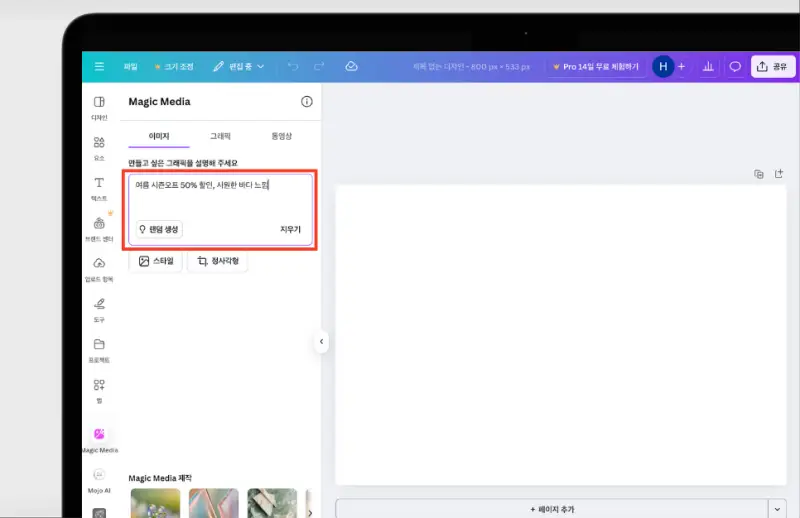
Task: Open the 디자인 sidebar panel
Action: pos(99,108)
